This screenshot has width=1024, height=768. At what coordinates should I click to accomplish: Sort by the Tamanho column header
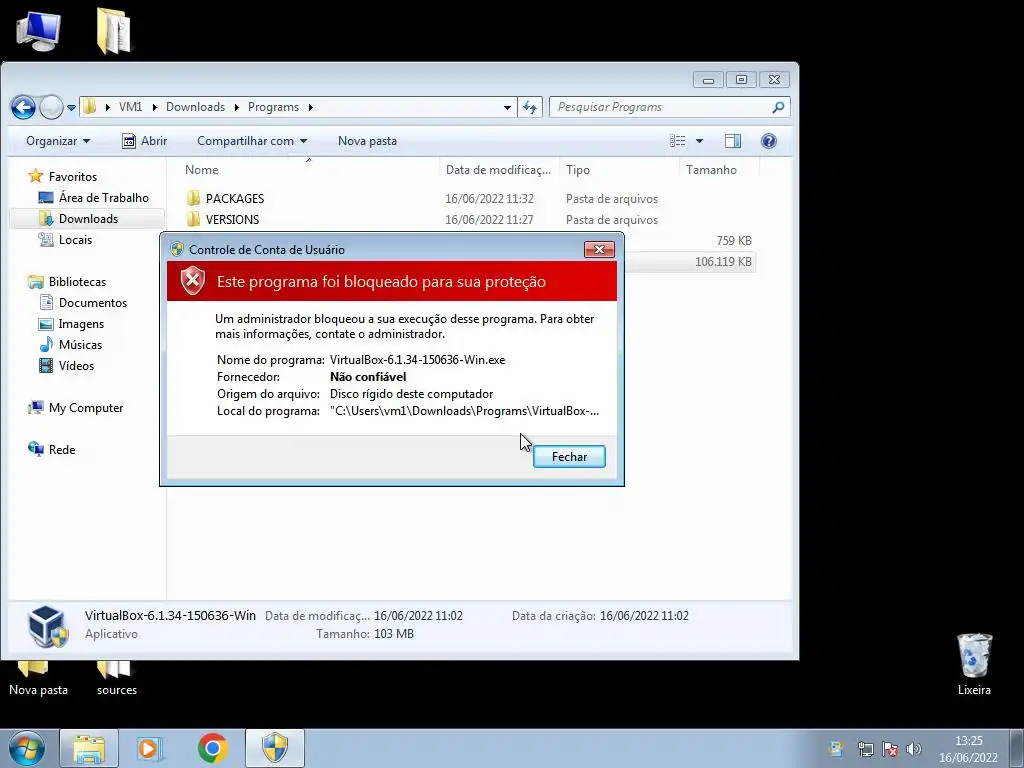click(711, 170)
